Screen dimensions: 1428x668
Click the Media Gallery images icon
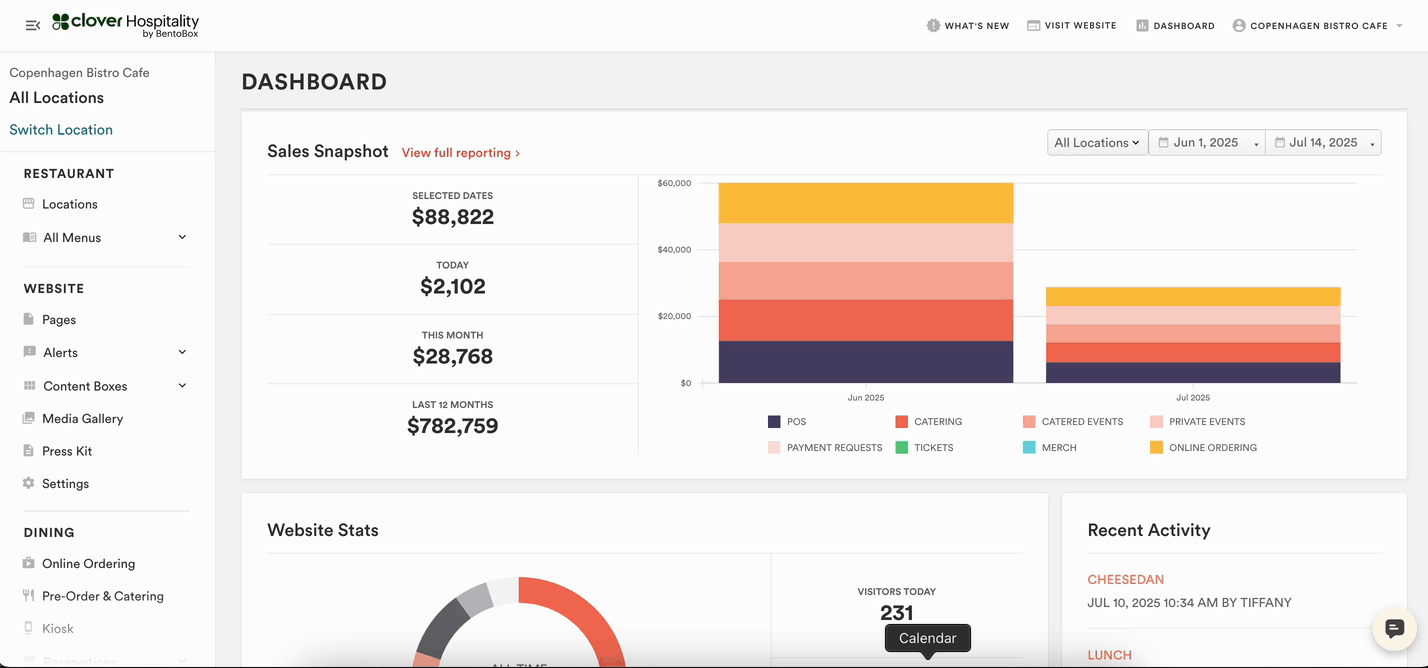pos(28,419)
